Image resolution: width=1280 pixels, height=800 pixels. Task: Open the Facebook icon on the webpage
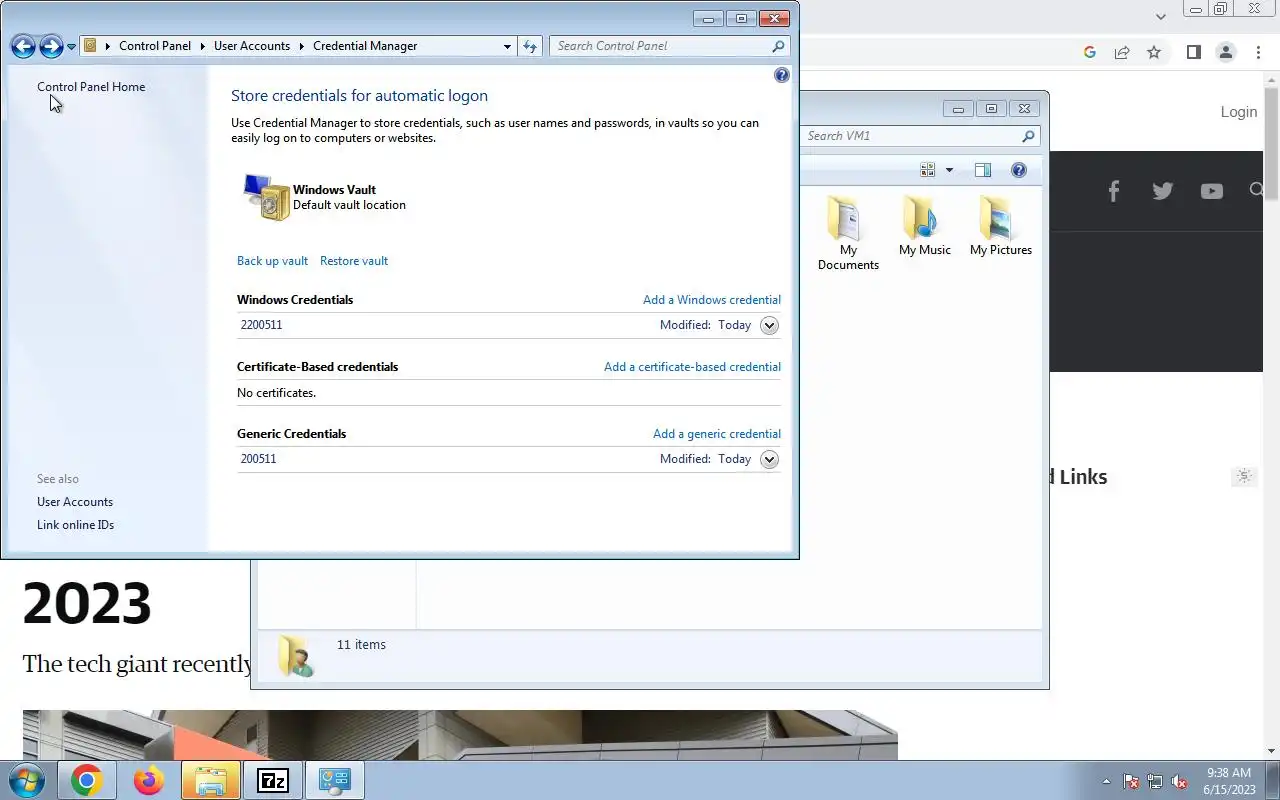pos(1114,191)
